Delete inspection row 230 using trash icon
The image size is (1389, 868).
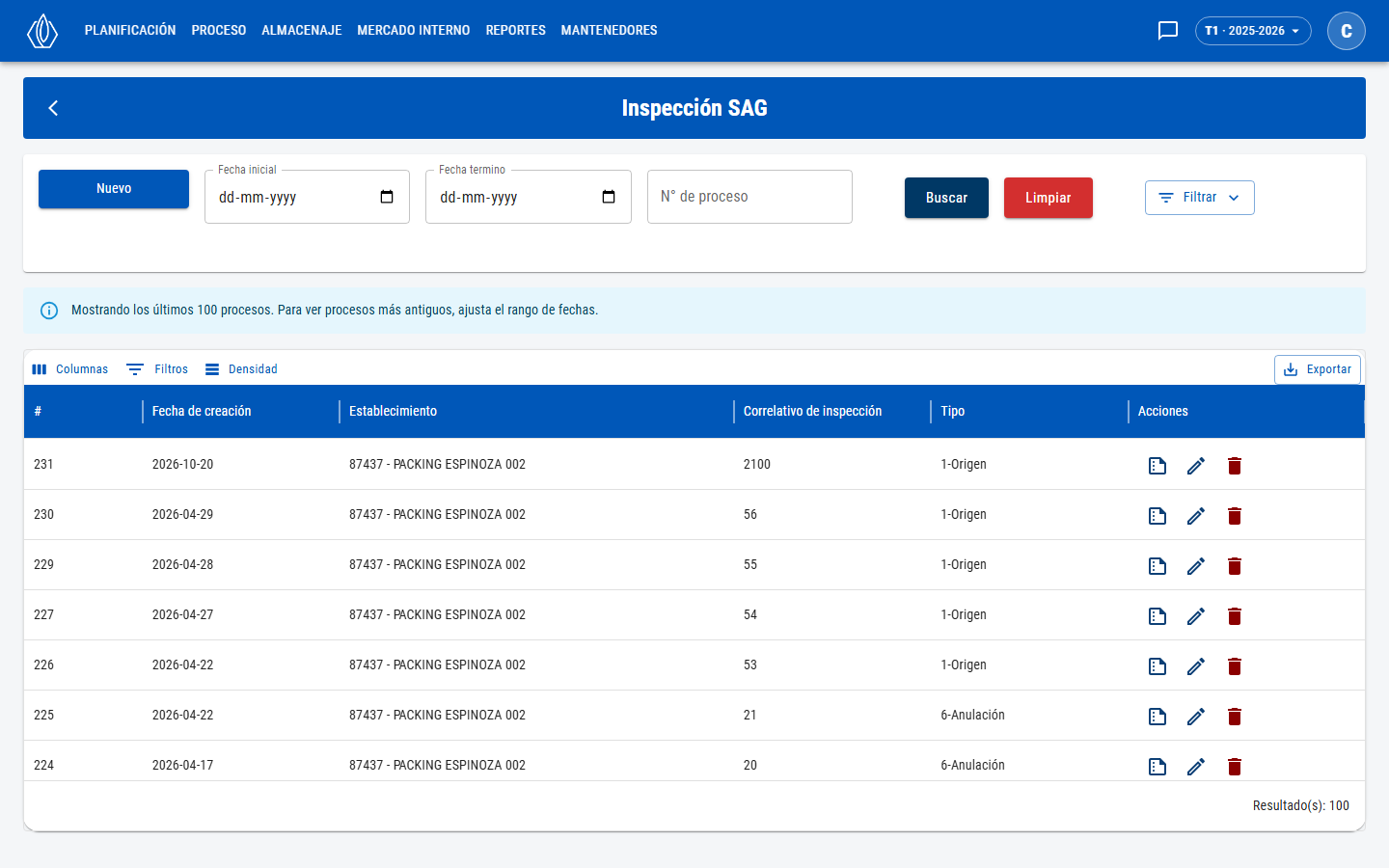(1235, 516)
